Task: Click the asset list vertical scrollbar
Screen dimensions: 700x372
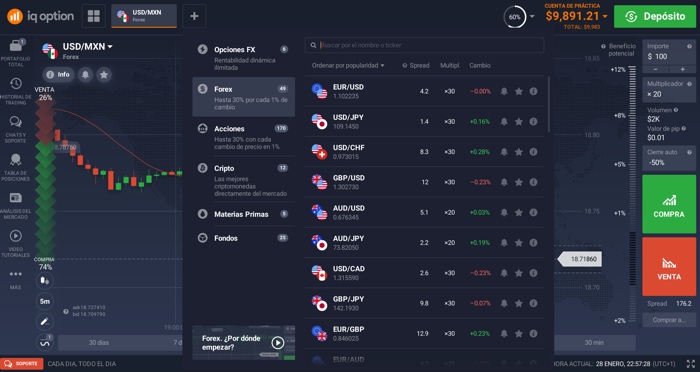Action: click(x=548, y=105)
